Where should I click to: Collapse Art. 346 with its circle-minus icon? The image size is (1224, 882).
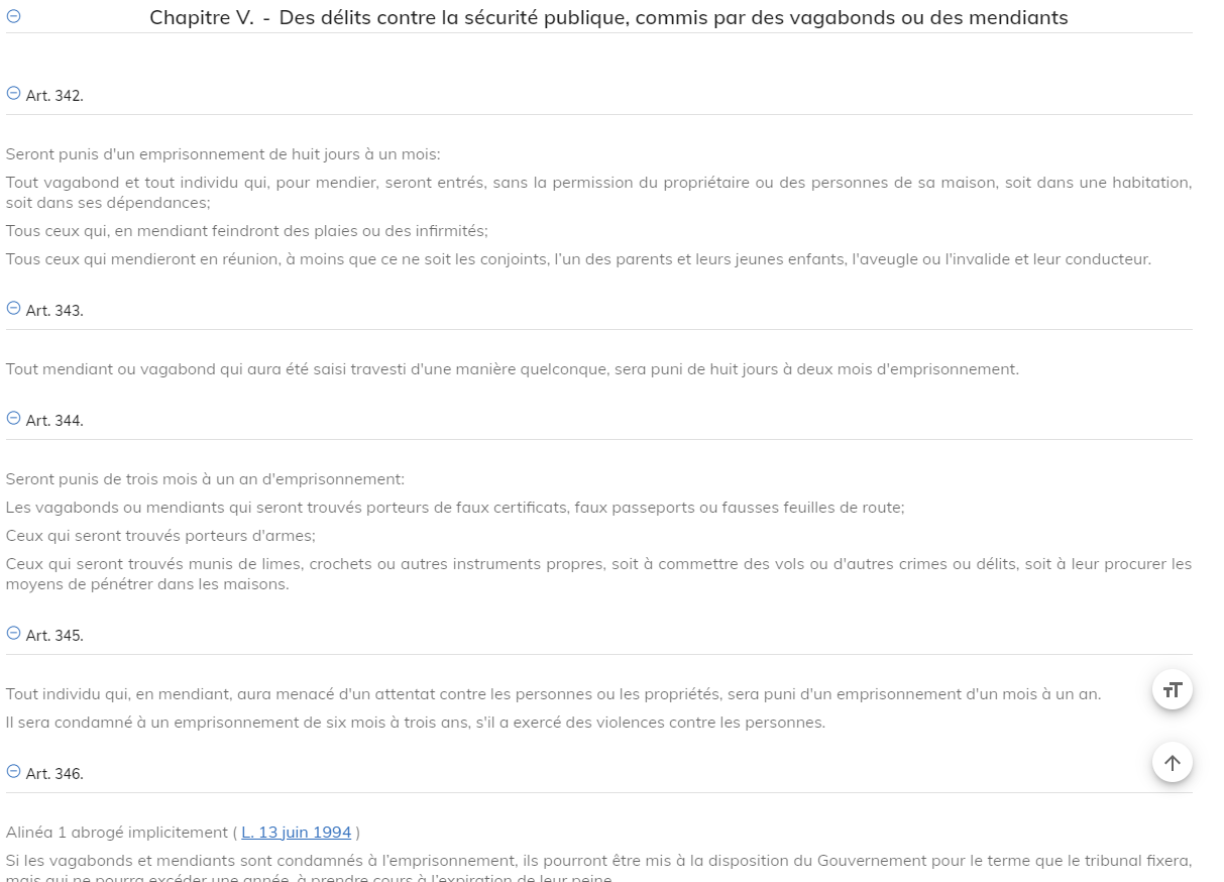click(13, 771)
